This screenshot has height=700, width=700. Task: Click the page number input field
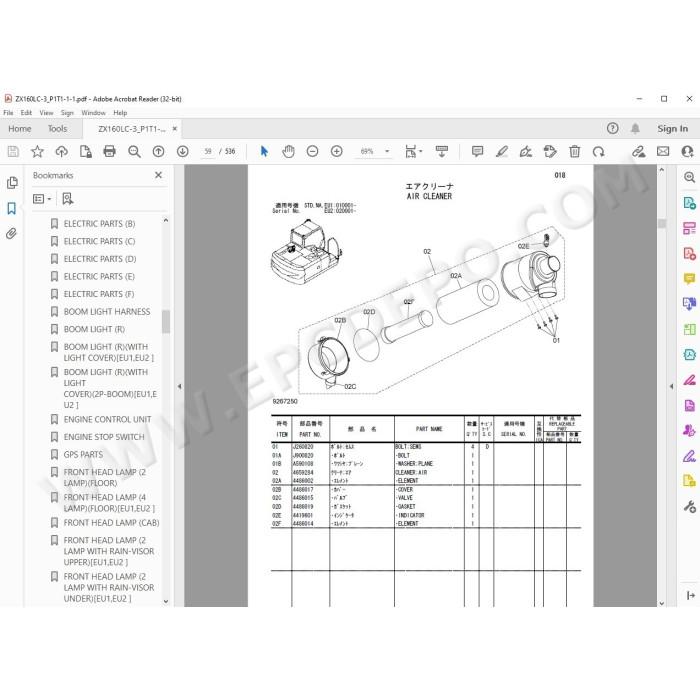click(x=208, y=152)
